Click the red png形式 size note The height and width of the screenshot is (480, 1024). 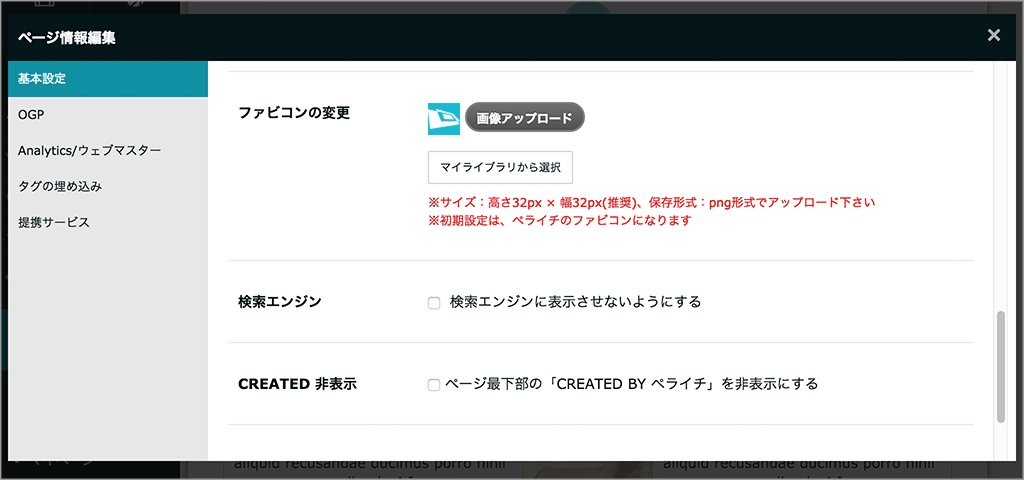[651, 203]
